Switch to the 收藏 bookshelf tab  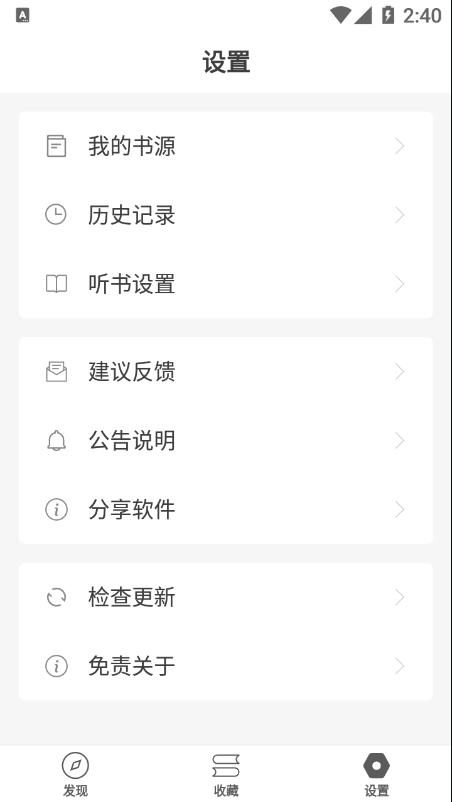226,774
